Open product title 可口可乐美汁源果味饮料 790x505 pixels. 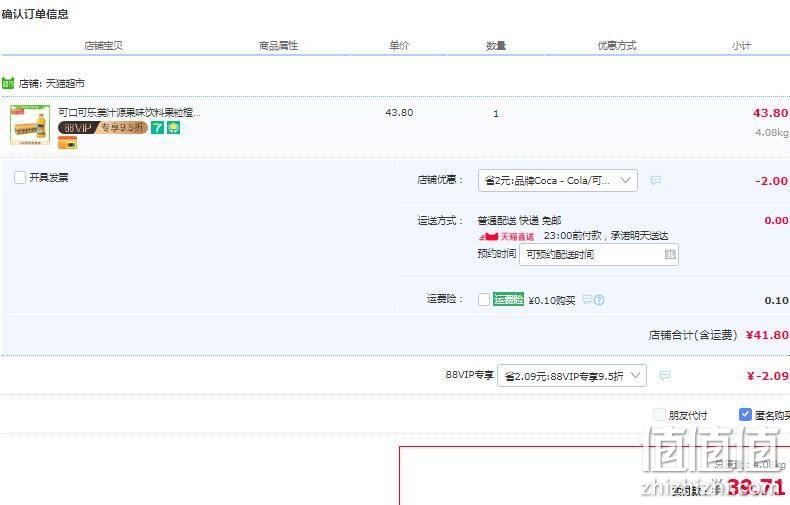tap(129, 112)
